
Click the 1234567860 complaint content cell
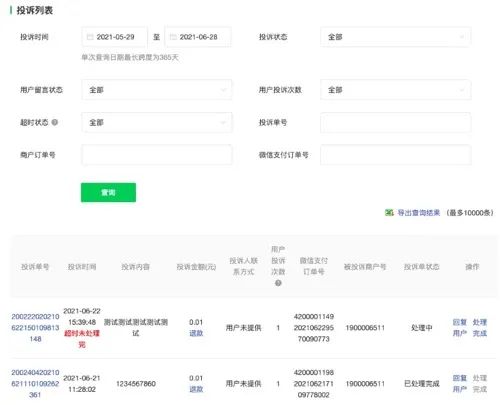136,384
